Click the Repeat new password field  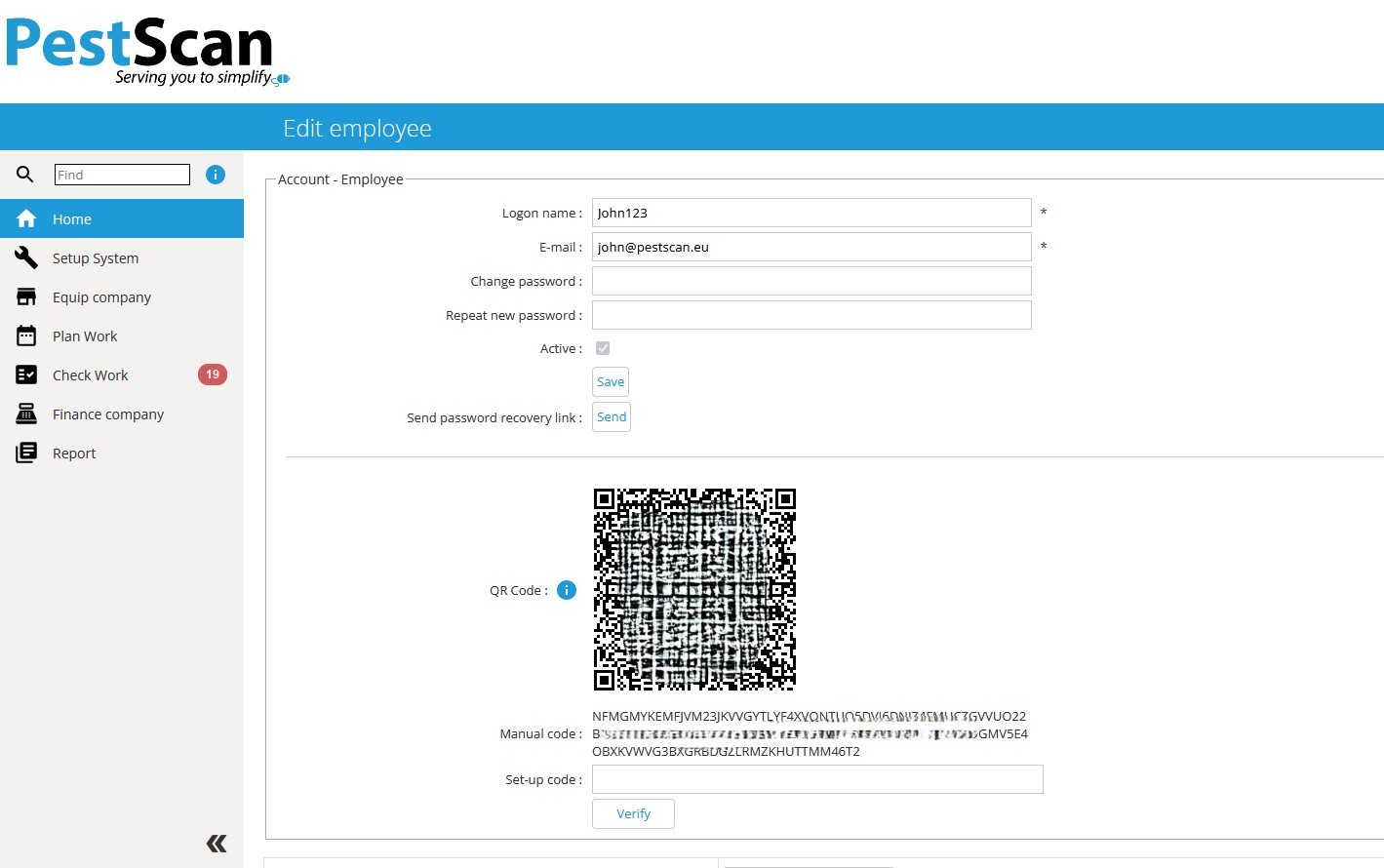(811, 315)
